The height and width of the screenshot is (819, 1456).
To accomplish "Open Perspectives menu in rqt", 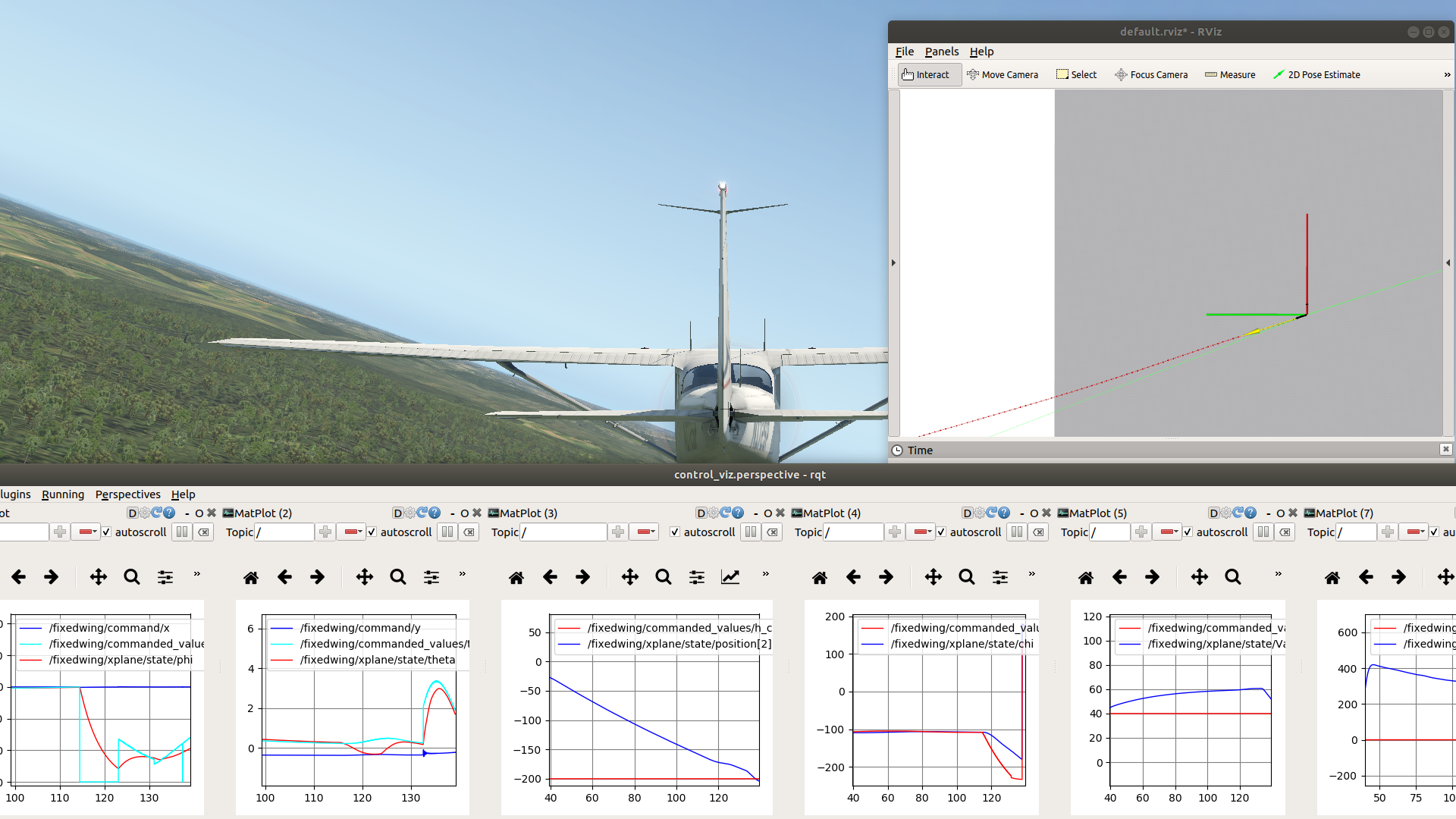I will coord(127,494).
